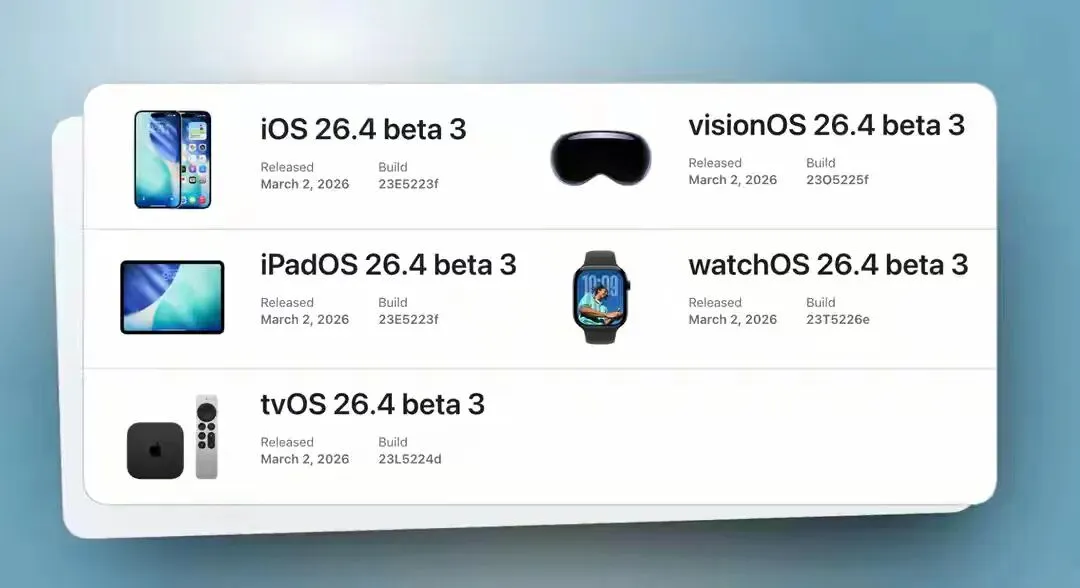Image resolution: width=1080 pixels, height=588 pixels.
Task: Open the tvOS 26.4 beta 3 heading
Action: coord(373,405)
